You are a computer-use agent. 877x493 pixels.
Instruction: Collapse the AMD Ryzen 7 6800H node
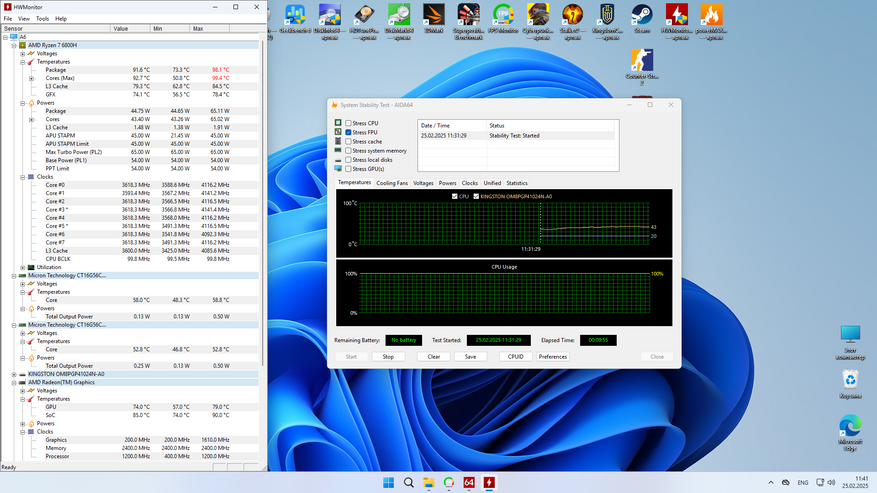point(14,45)
